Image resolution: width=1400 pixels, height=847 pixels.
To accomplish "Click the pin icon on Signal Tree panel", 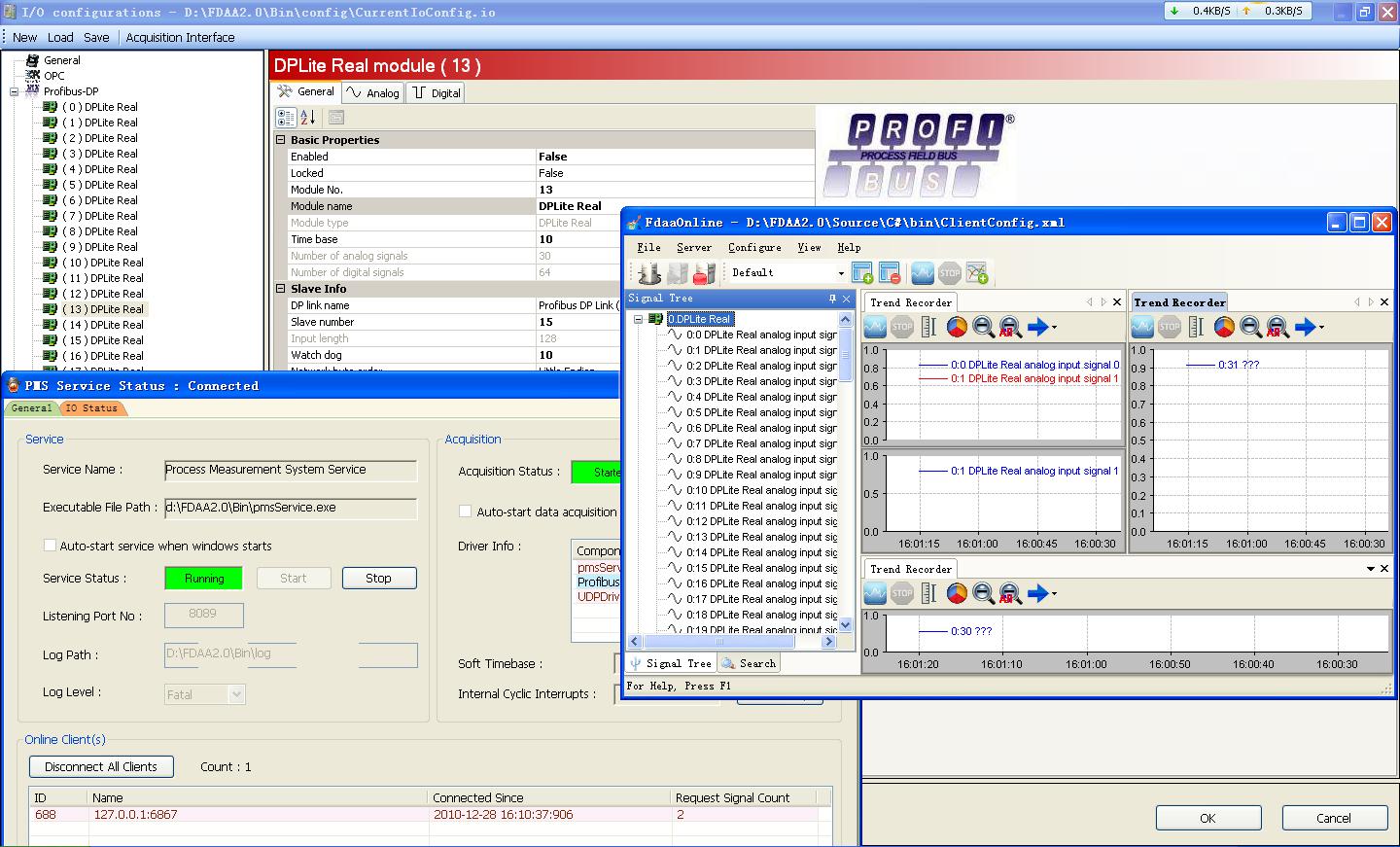I will (x=832, y=299).
